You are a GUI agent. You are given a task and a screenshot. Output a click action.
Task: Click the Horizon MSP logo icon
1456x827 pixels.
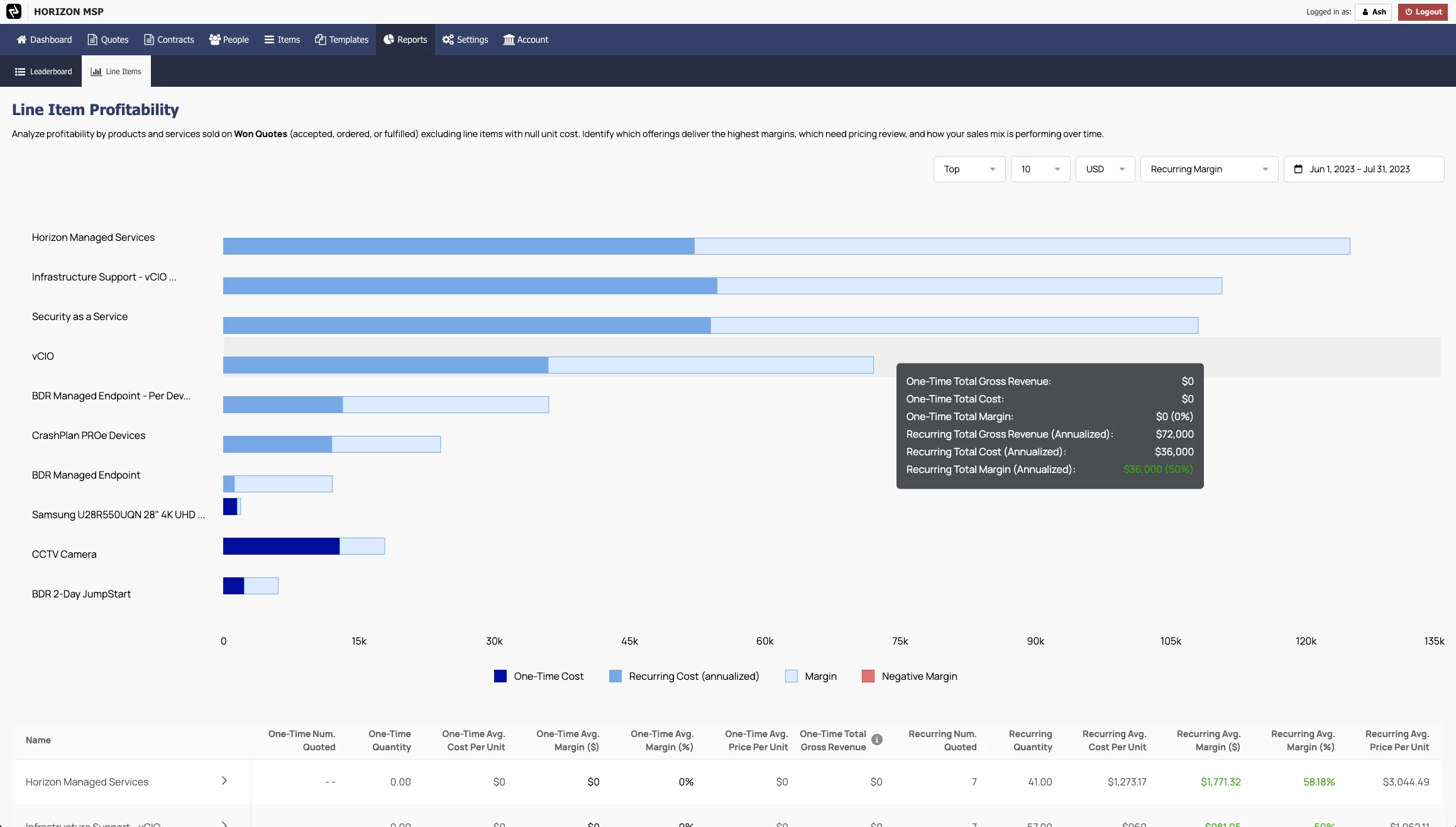click(14, 11)
